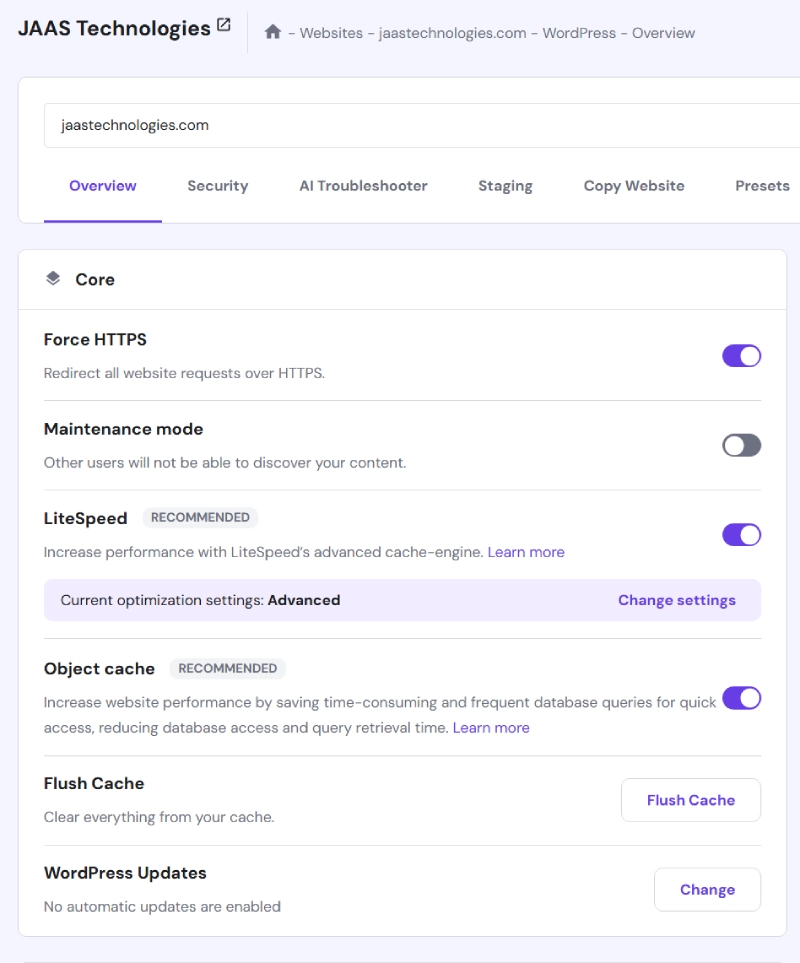Viewport: 800px width, 963px height.
Task: Click 'Redirect all website requests over HTTPS.' text
Action: (x=184, y=373)
